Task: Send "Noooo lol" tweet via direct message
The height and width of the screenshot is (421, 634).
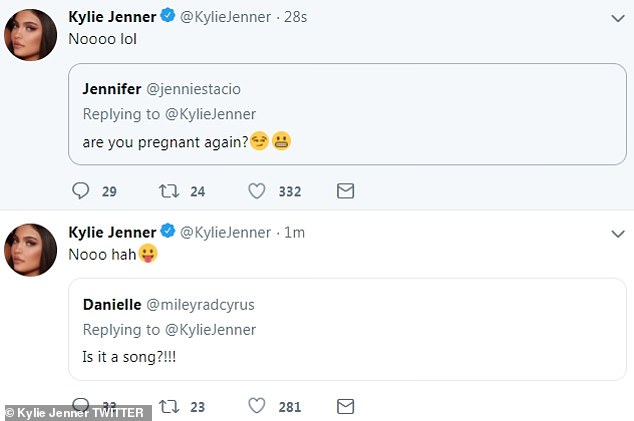Action: coord(345,190)
